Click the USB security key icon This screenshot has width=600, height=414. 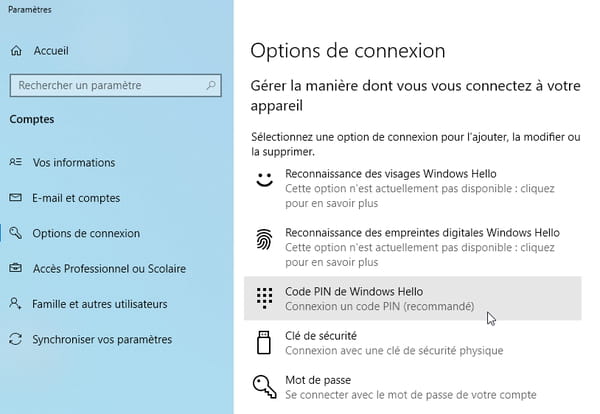(x=264, y=342)
